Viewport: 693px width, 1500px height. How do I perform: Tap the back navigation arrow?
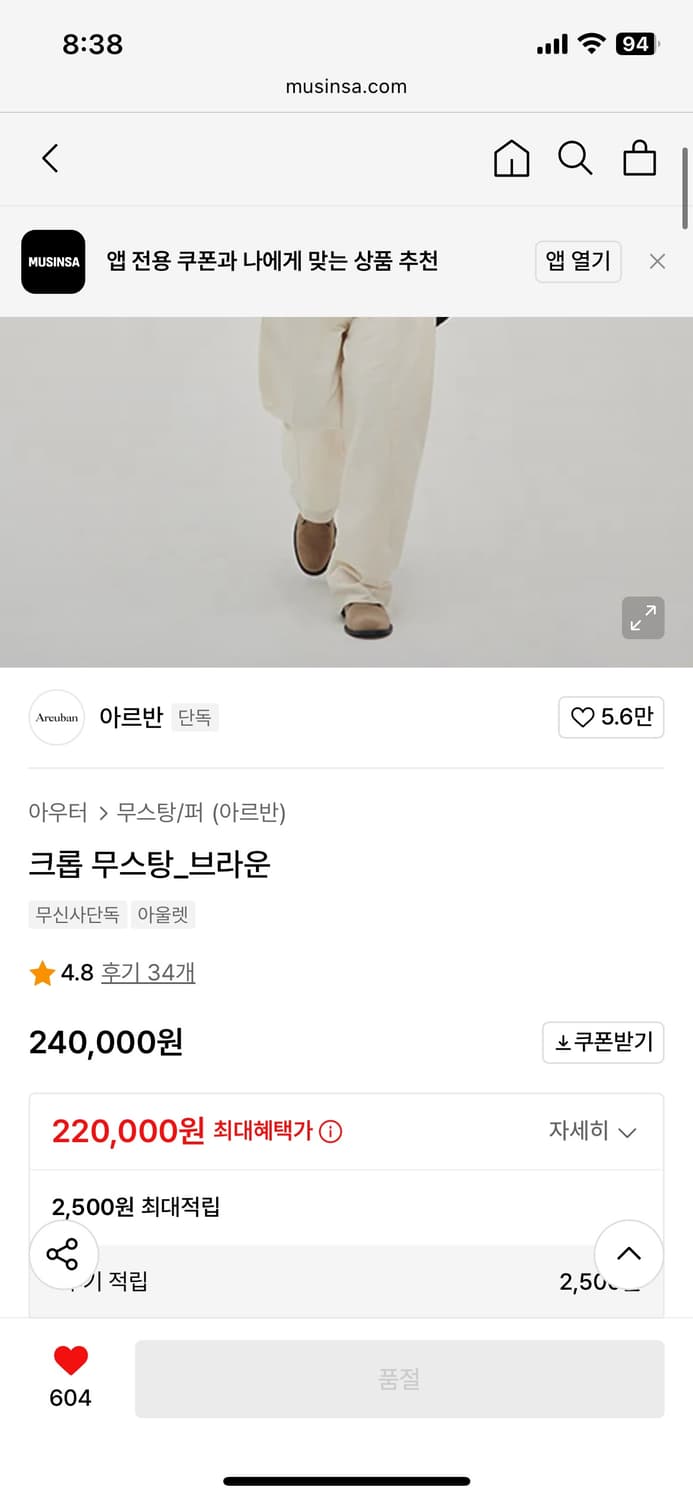click(50, 158)
